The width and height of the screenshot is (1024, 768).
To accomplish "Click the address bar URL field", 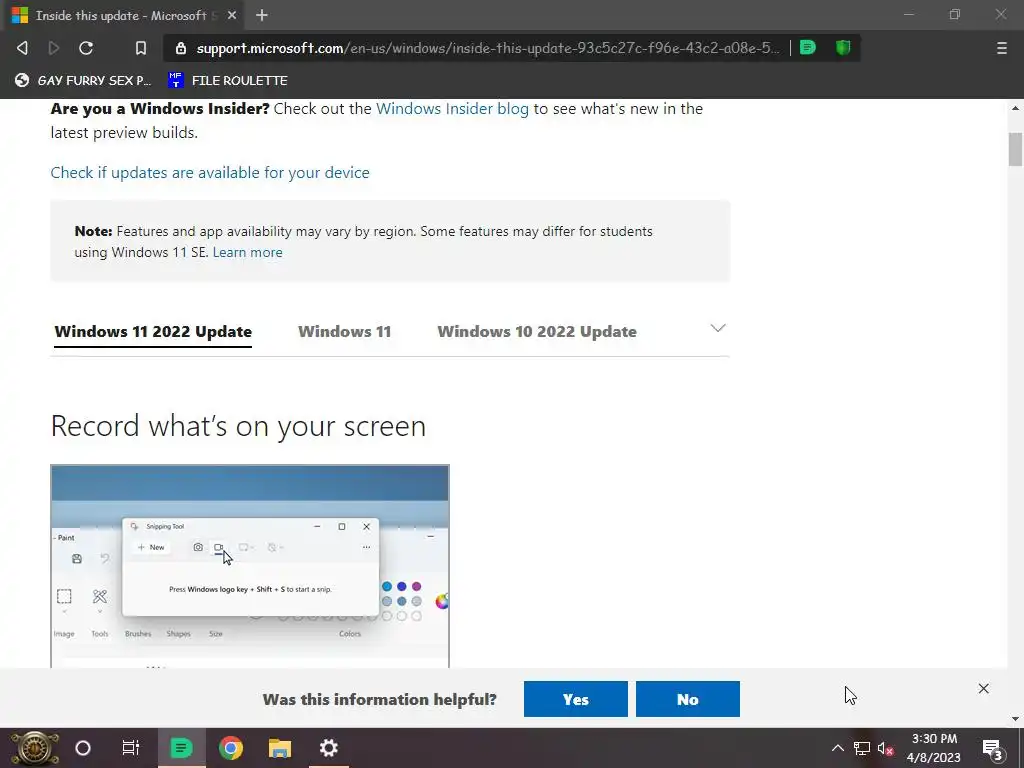I will point(487,48).
